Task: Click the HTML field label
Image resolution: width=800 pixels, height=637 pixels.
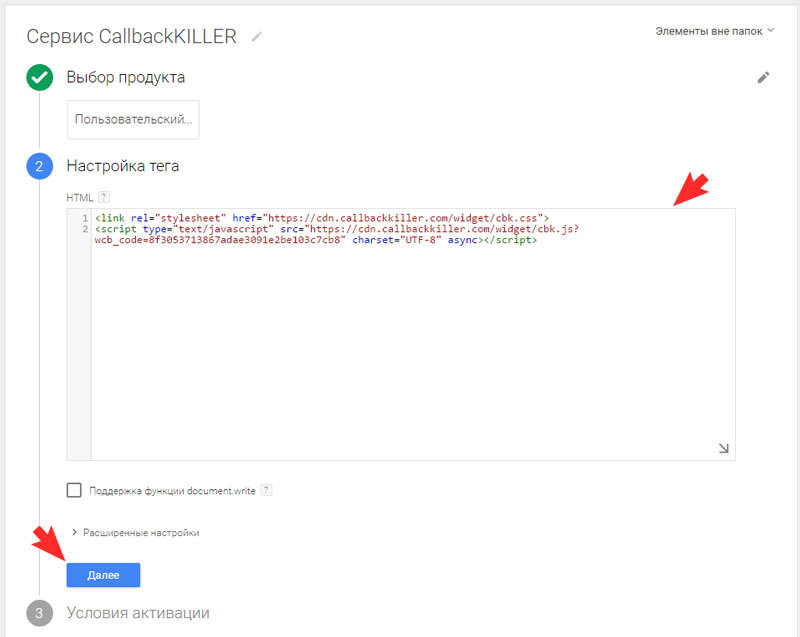Action: (80, 197)
